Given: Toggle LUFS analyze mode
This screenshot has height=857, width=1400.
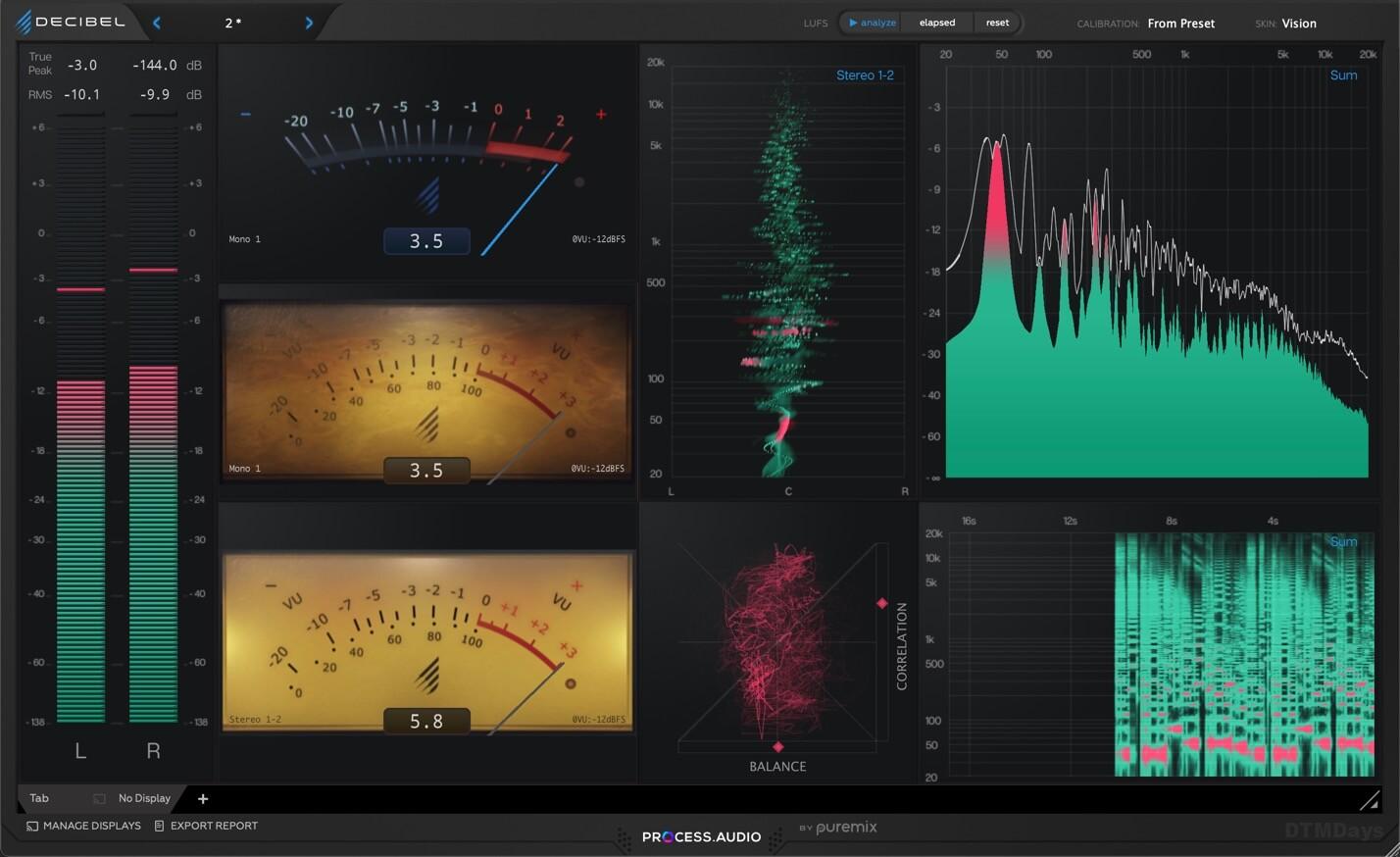Looking at the screenshot, I should click(x=872, y=23).
